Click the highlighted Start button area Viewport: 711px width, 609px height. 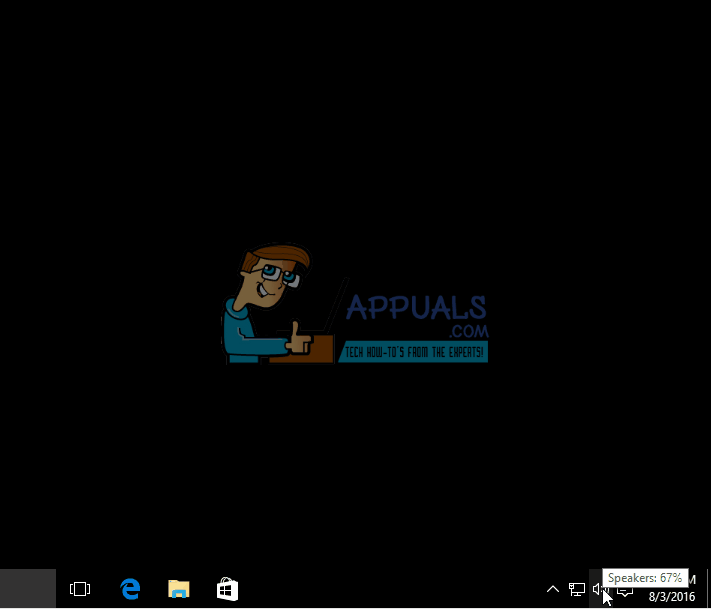[x=27, y=588]
